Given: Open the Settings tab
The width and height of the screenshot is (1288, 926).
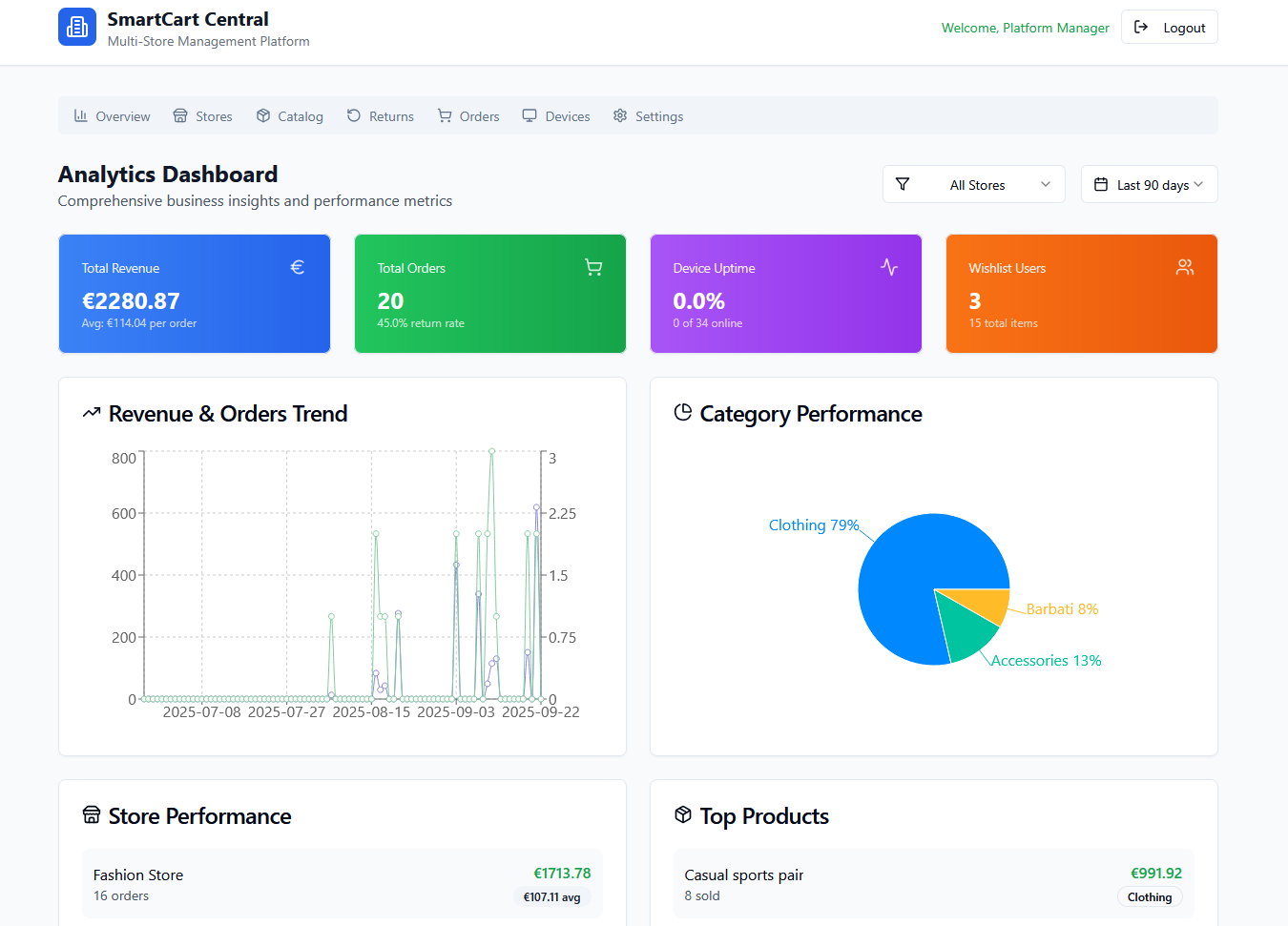Looking at the screenshot, I should coord(648,116).
